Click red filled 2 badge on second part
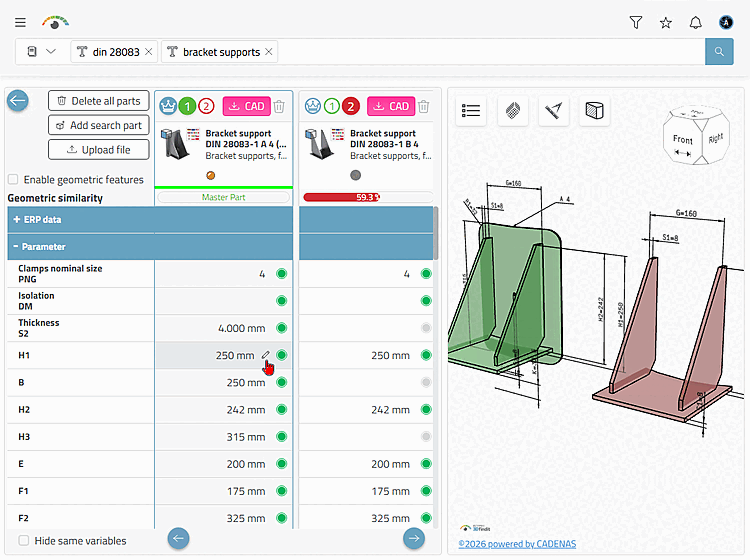This screenshot has width=750, height=560. click(351, 106)
